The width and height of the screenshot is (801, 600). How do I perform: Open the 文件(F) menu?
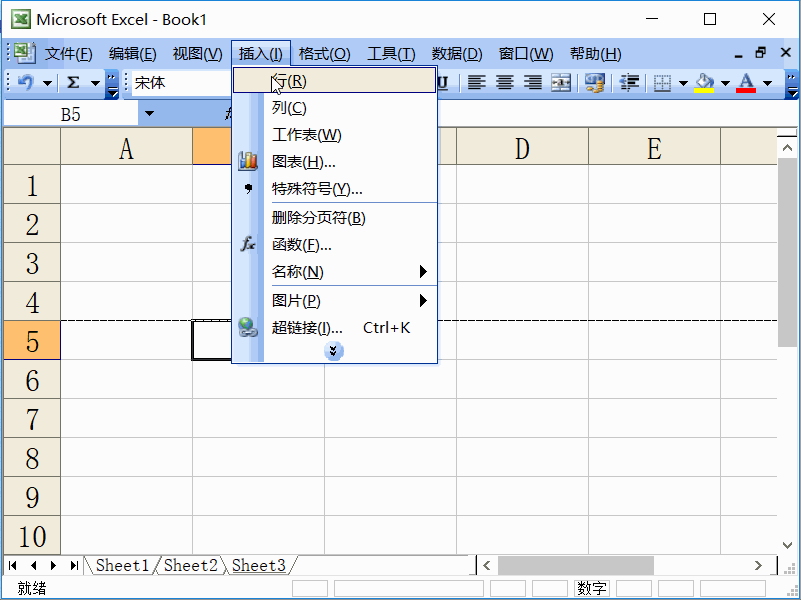(x=68, y=54)
